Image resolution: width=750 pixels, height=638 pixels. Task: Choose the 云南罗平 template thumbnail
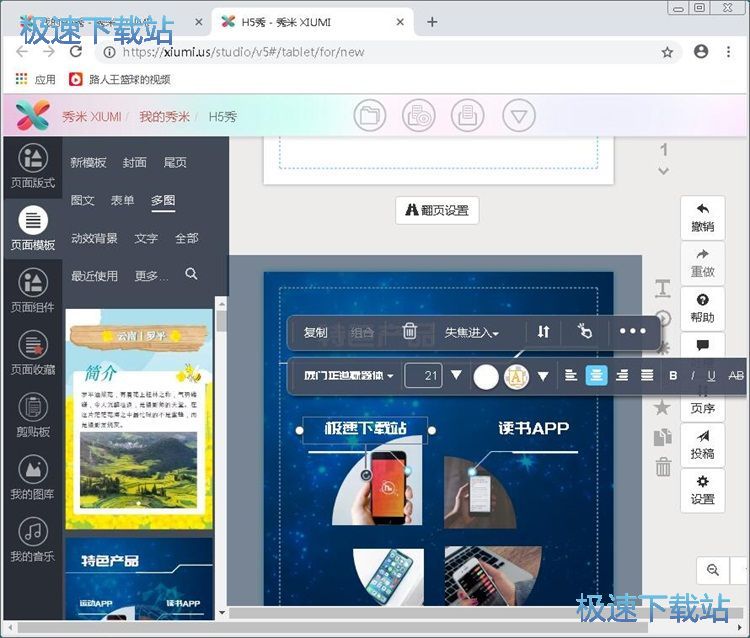(x=139, y=419)
